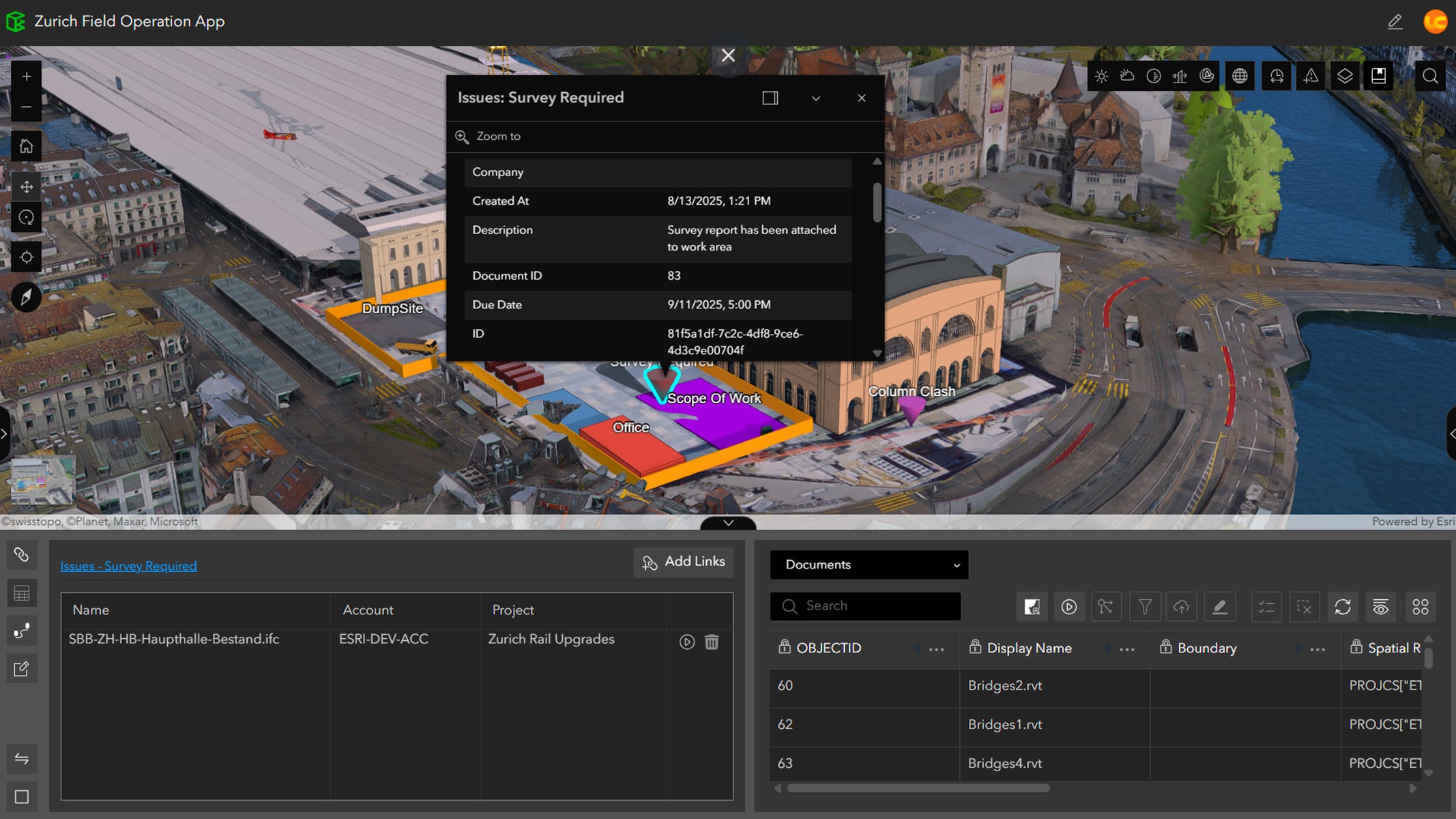Open the map search tool
This screenshot has height=819, width=1456.
pyautogui.click(x=1430, y=76)
